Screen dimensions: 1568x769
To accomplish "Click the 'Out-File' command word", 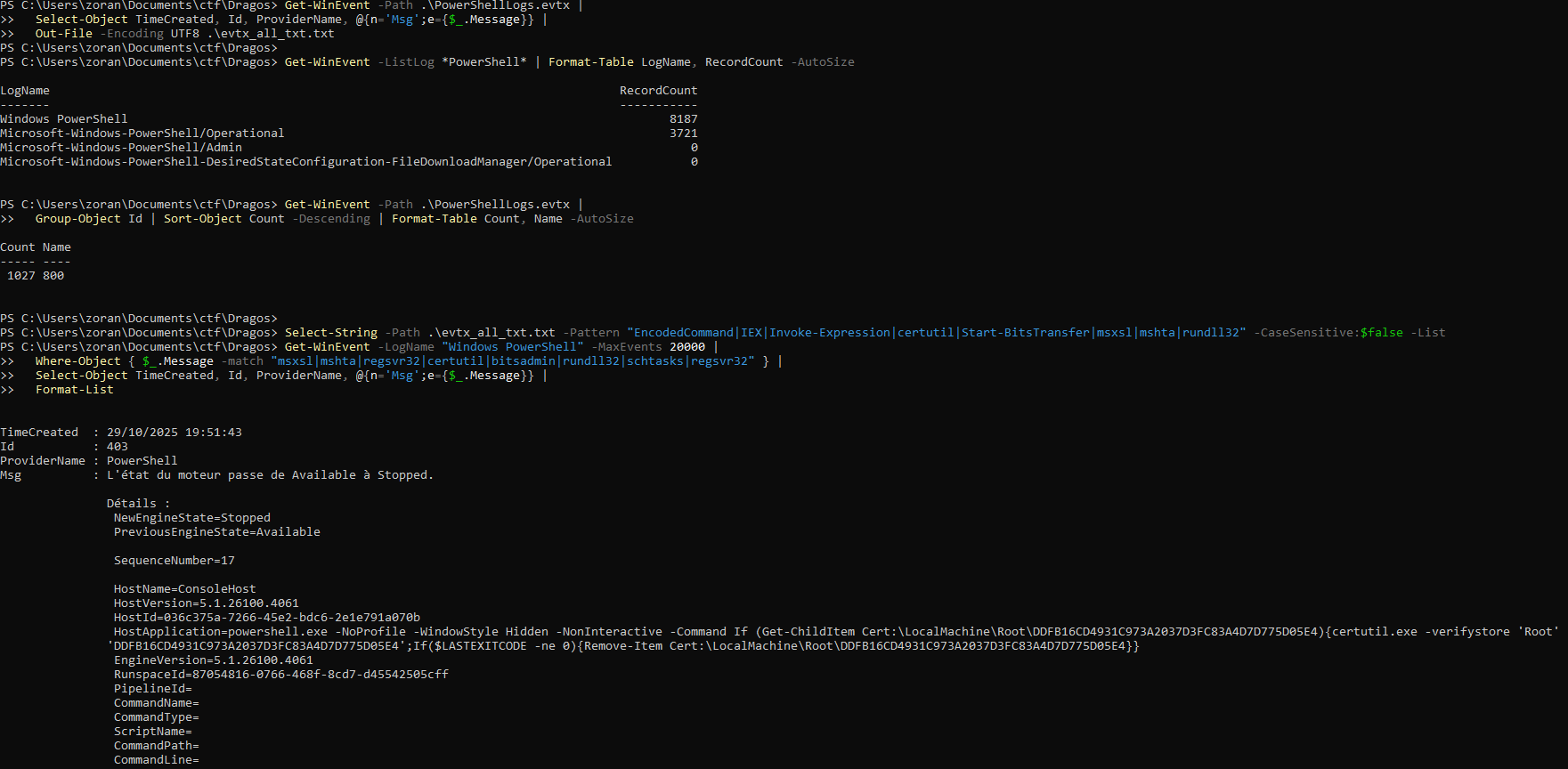I will [x=64, y=33].
